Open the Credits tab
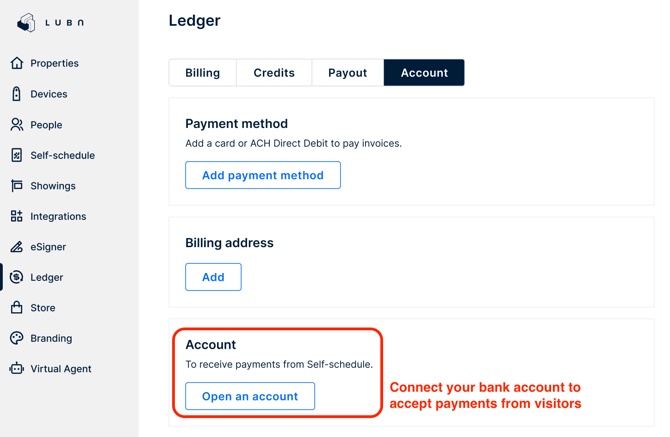Viewport: 670px width, 437px height. pos(274,73)
